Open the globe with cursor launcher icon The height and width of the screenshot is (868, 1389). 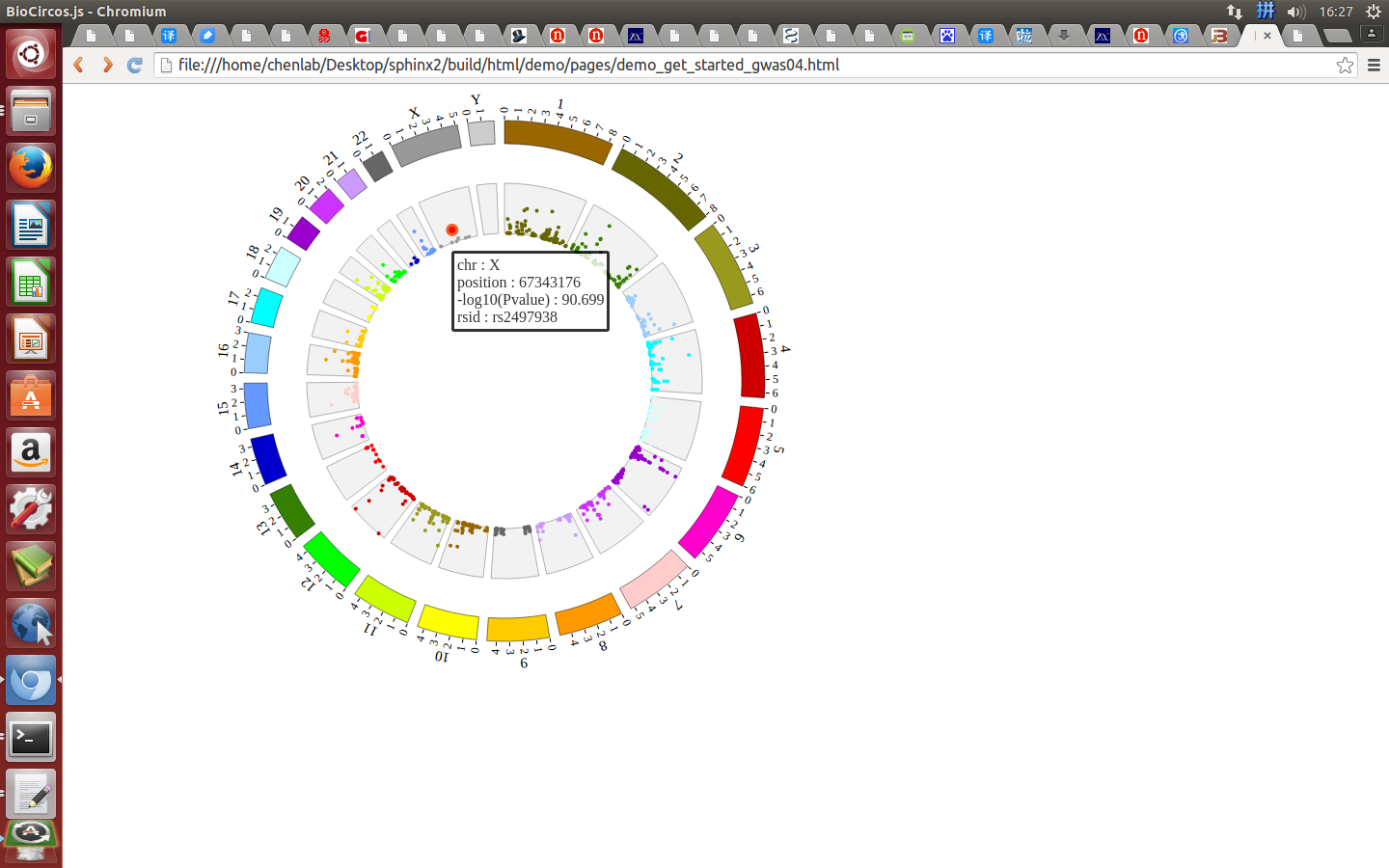point(31,623)
